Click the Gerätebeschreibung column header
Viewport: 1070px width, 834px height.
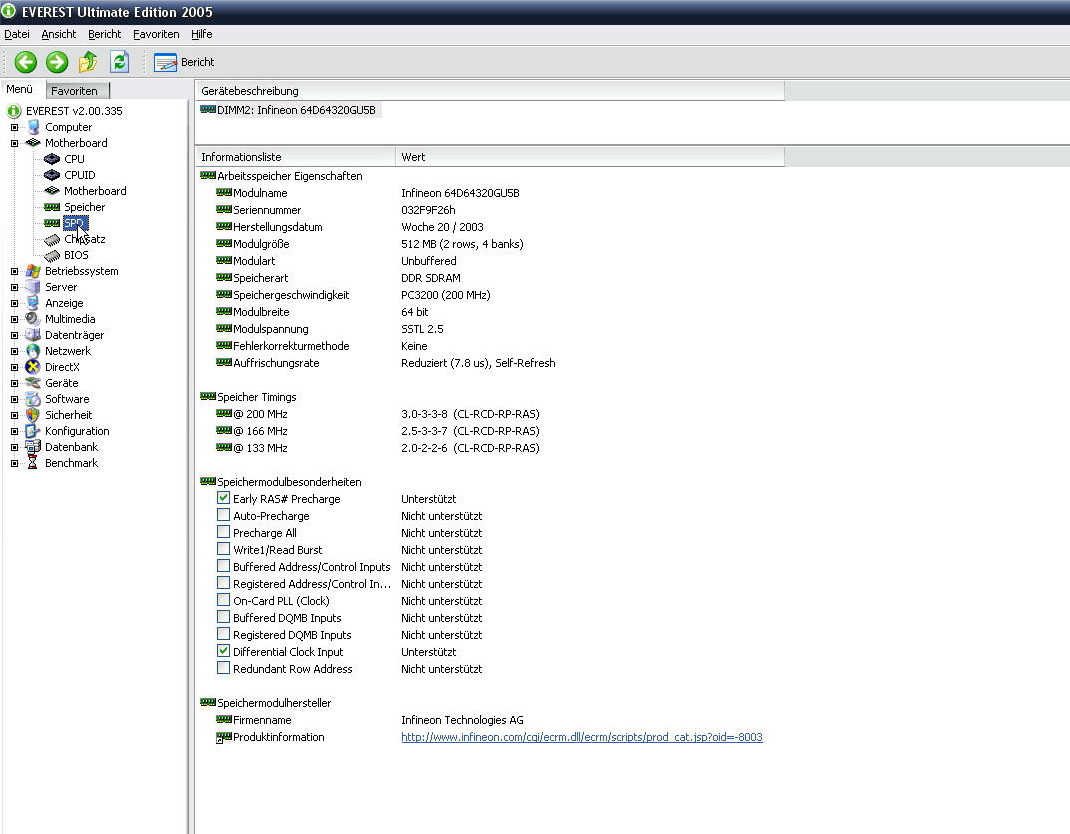tap(490, 91)
